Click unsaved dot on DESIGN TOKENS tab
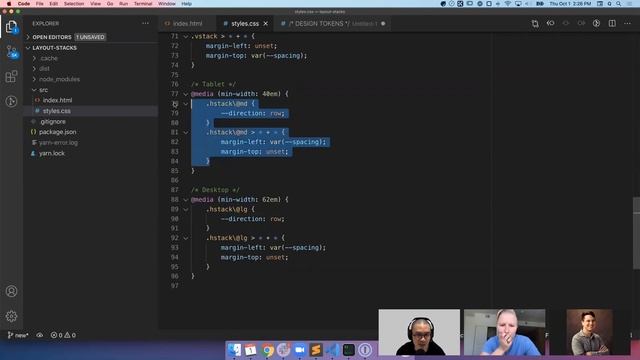640x360 pixels. pos(383,24)
